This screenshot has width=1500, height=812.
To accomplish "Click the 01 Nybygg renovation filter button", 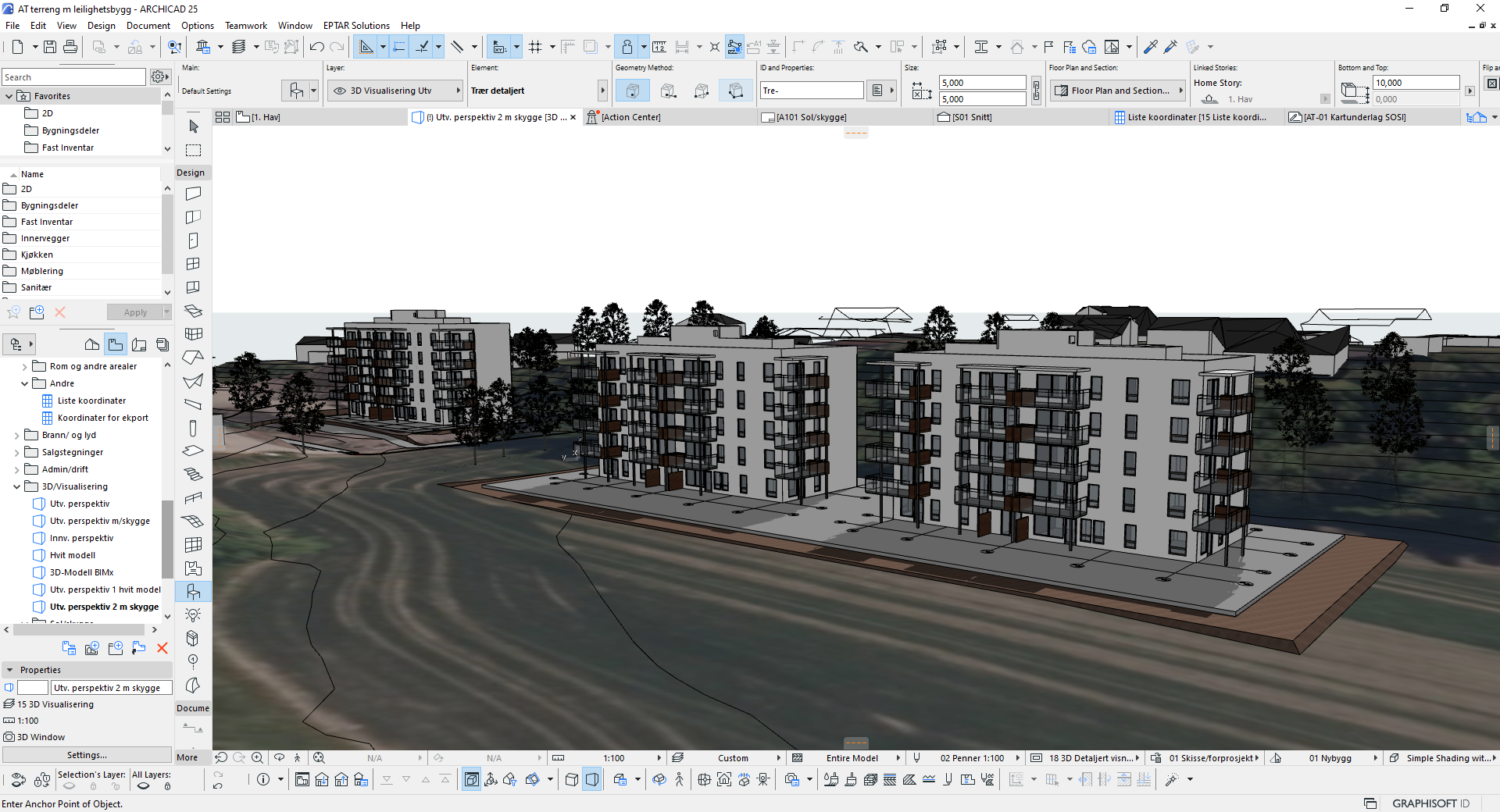I will click(x=1330, y=757).
